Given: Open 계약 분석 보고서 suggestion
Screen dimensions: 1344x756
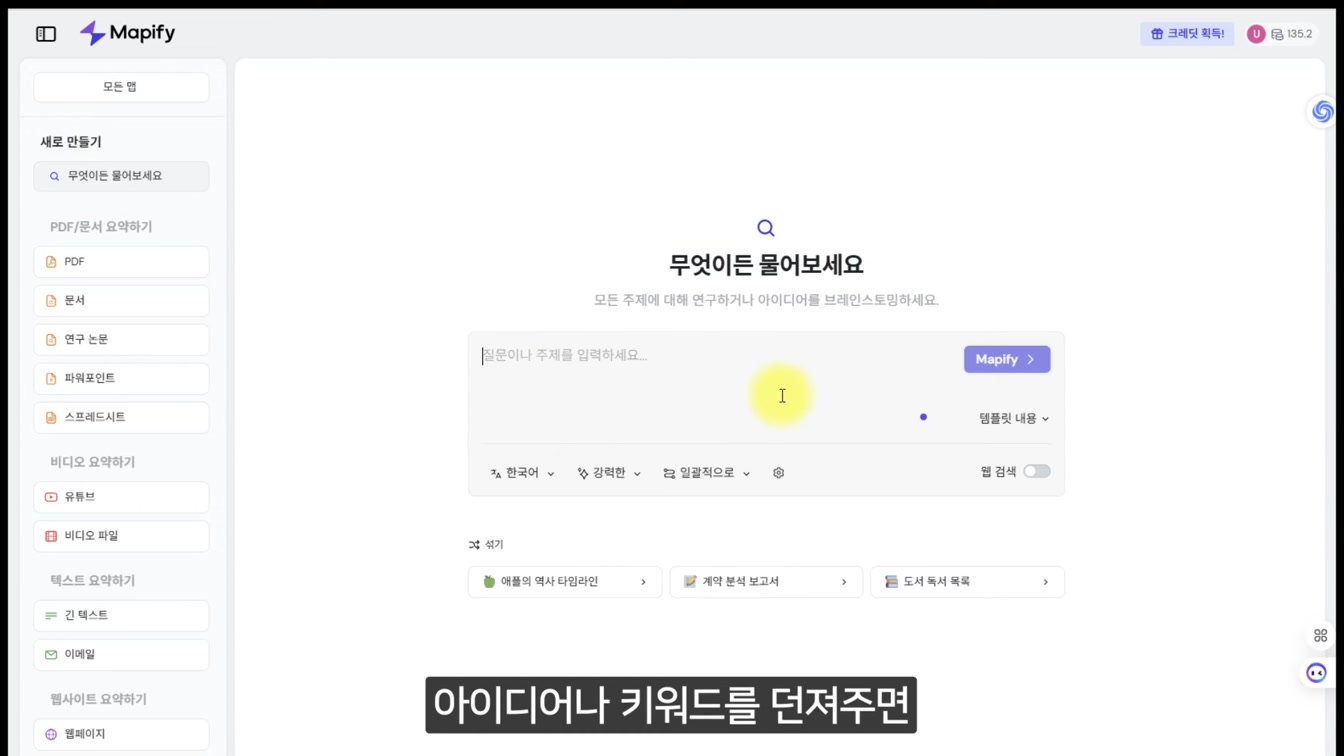Looking at the screenshot, I should (766, 582).
